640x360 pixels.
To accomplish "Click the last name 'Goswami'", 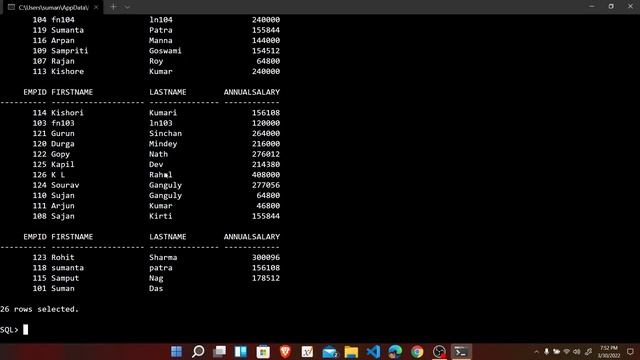I will pos(165,51).
